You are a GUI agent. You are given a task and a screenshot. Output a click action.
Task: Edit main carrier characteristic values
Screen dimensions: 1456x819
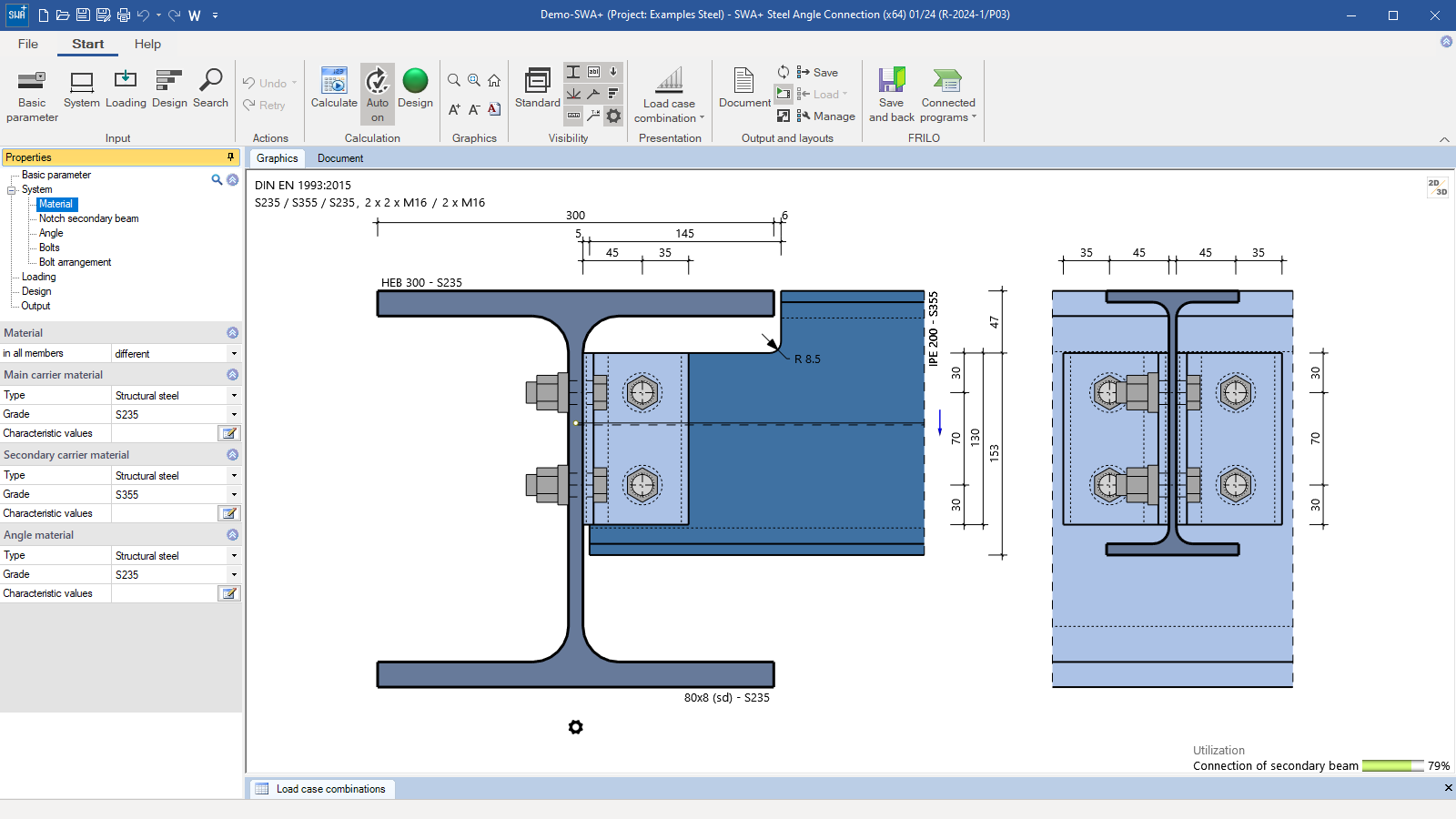point(229,433)
